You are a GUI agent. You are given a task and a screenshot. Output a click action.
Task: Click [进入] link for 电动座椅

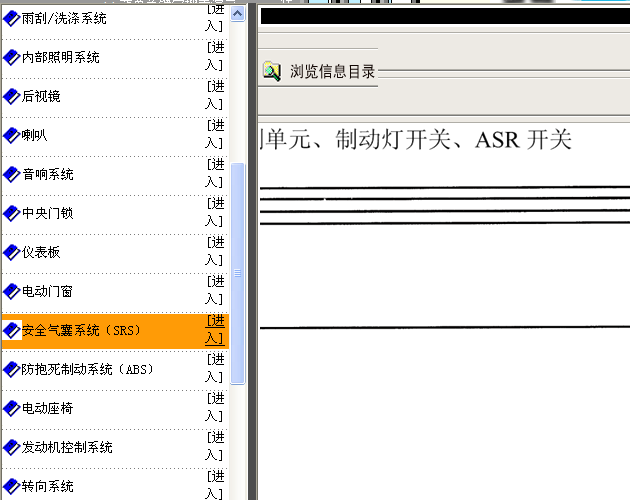(x=215, y=408)
